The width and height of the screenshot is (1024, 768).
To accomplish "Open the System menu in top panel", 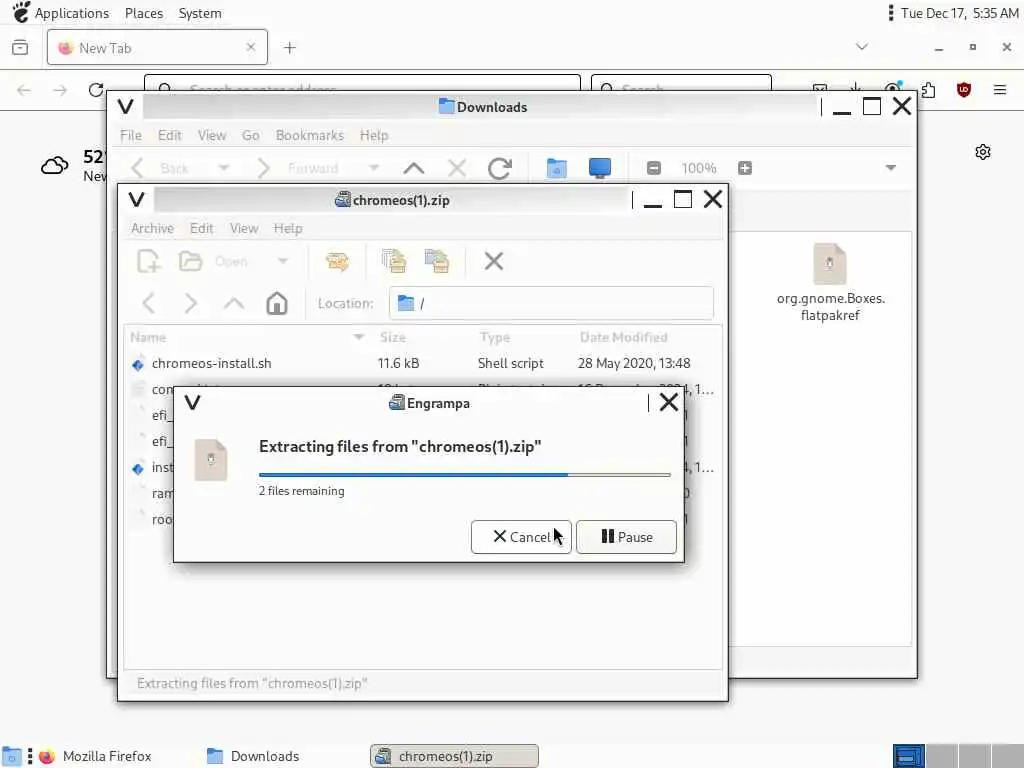I will click(200, 13).
